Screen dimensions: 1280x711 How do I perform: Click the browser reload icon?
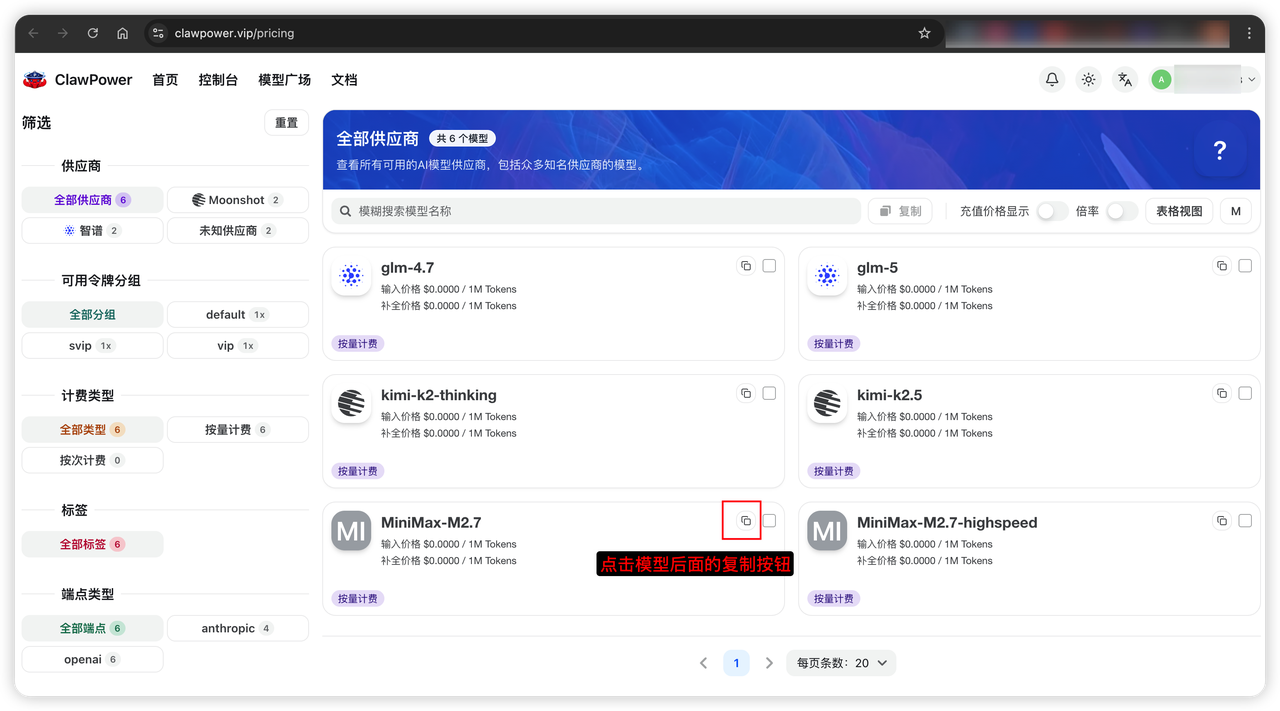pyautogui.click(x=93, y=33)
